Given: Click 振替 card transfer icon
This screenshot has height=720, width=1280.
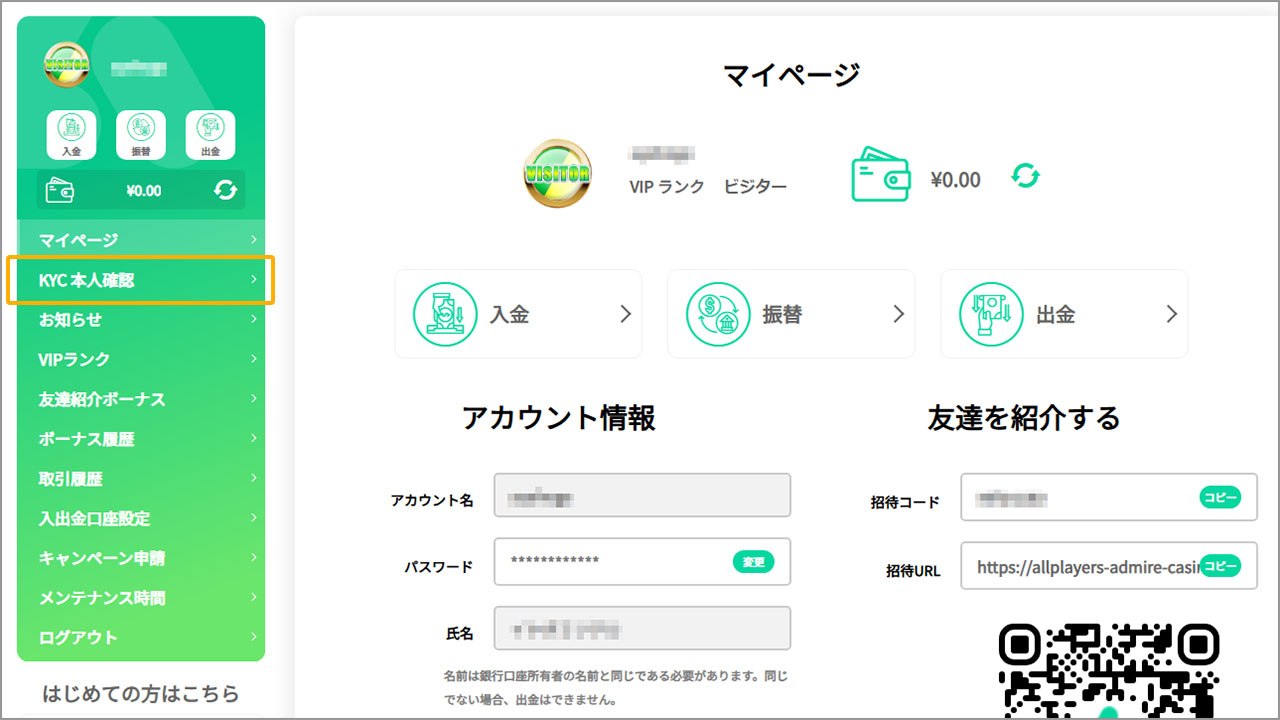Looking at the screenshot, I should click(718, 314).
